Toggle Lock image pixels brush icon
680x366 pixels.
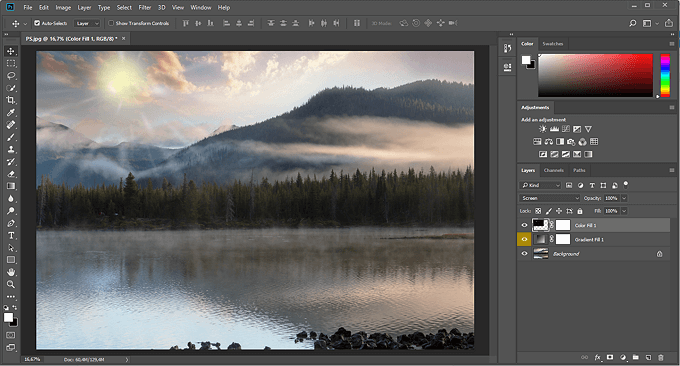click(x=549, y=211)
